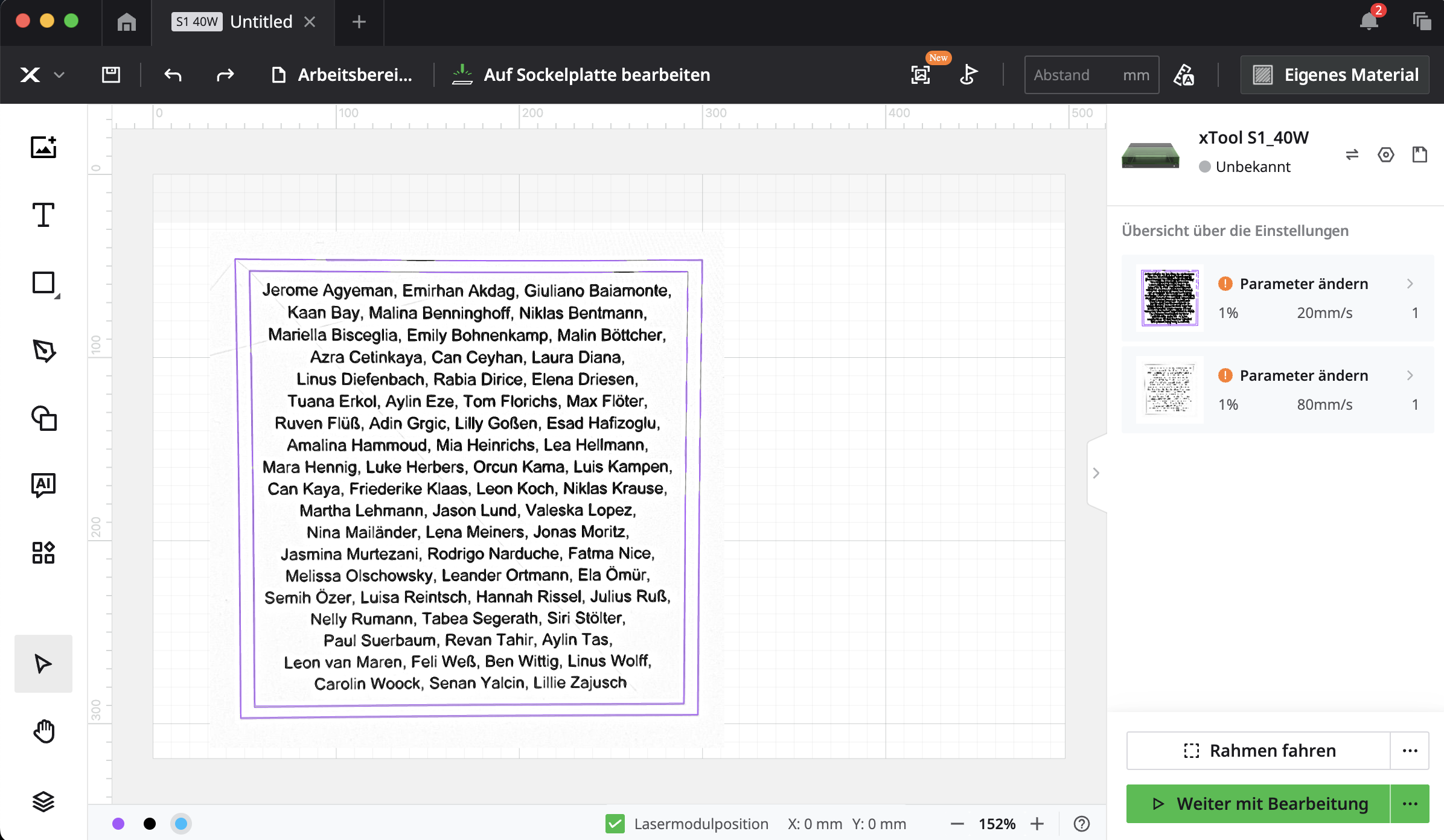1444x840 pixels.
Task: Open the apps and extensions panel
Action: click(x=43, y=552)
